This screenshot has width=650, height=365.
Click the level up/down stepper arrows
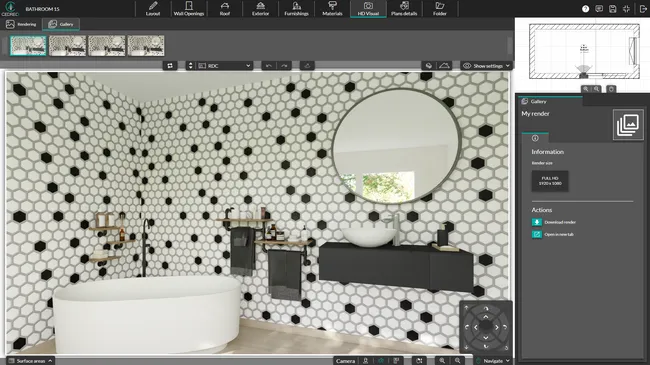point(190,66)
